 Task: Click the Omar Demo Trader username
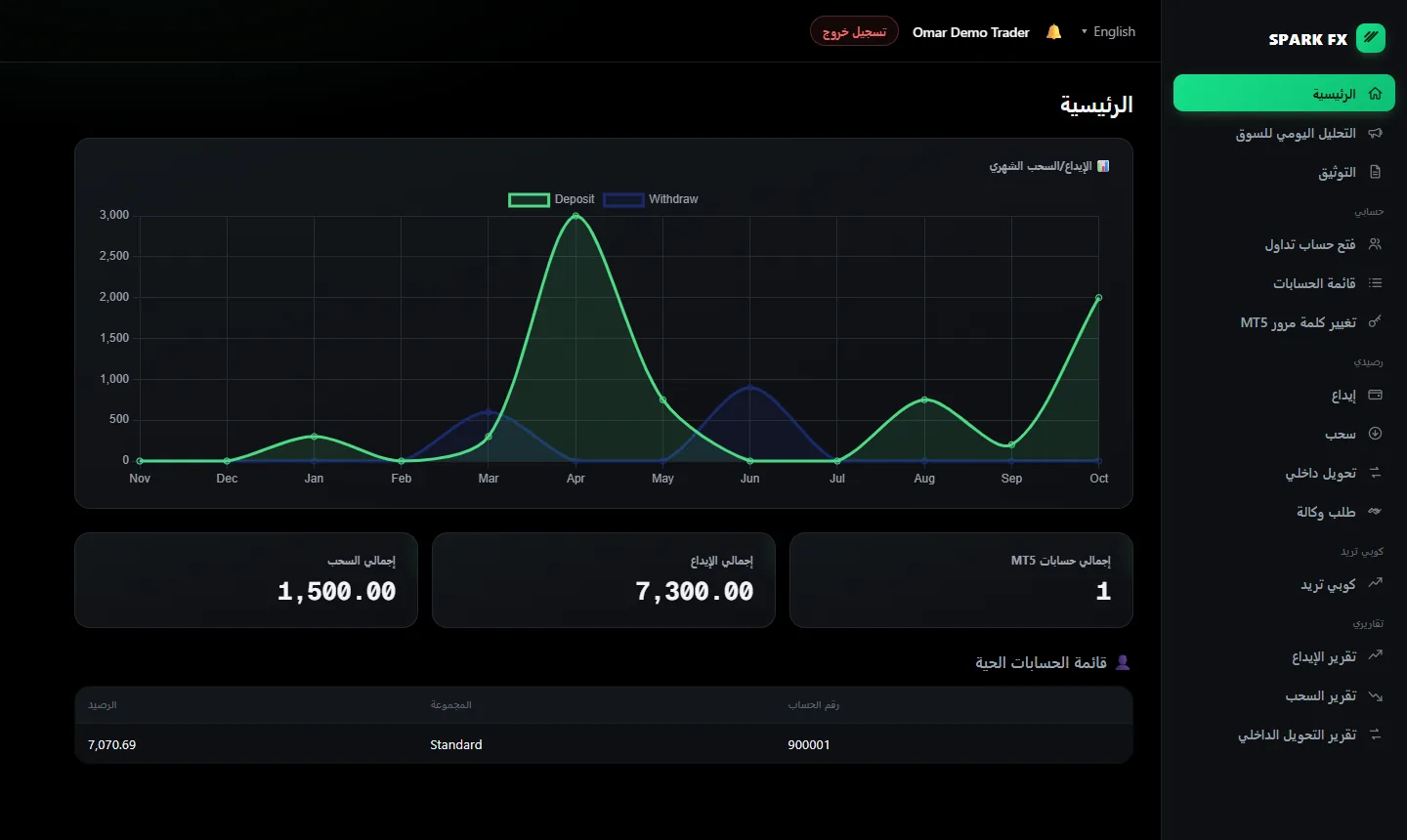971,32
